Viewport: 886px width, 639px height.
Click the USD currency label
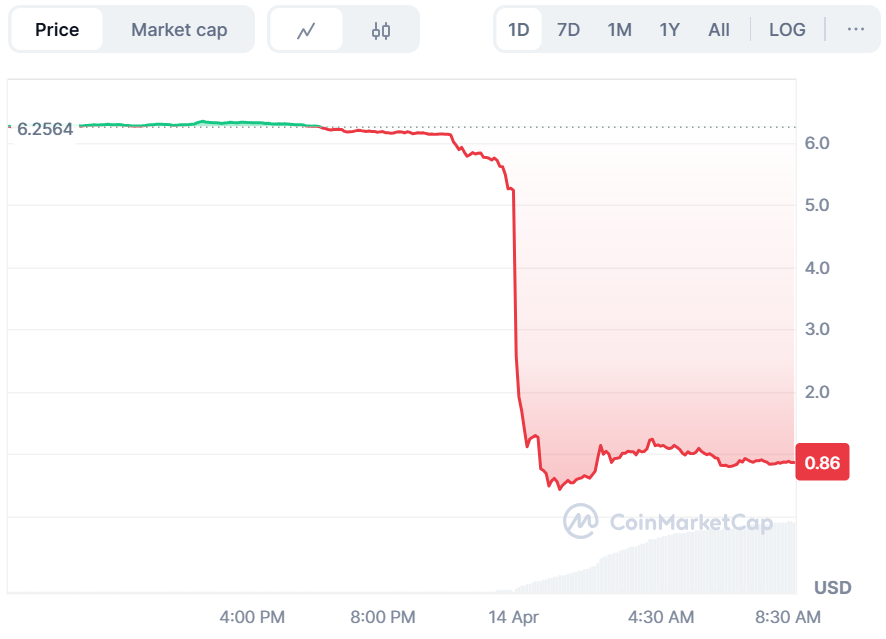pos(832,587)
